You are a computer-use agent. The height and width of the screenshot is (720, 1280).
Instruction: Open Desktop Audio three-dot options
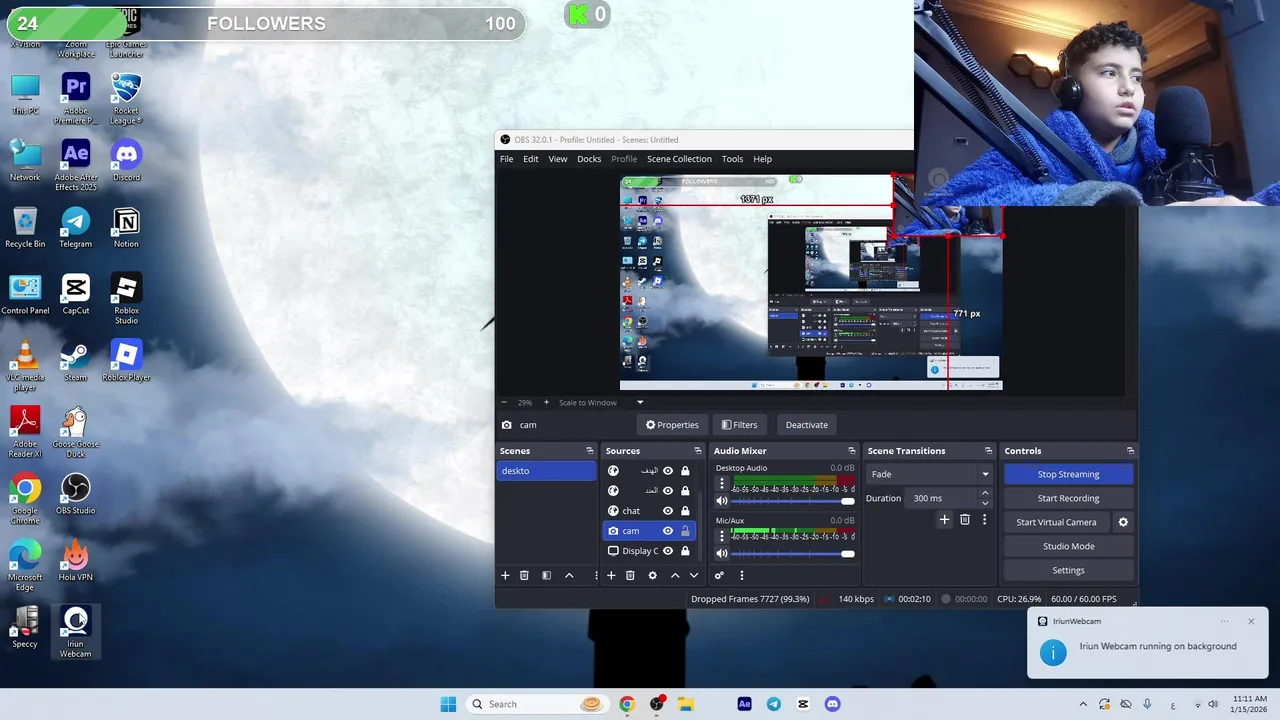[x=722, y=484]
